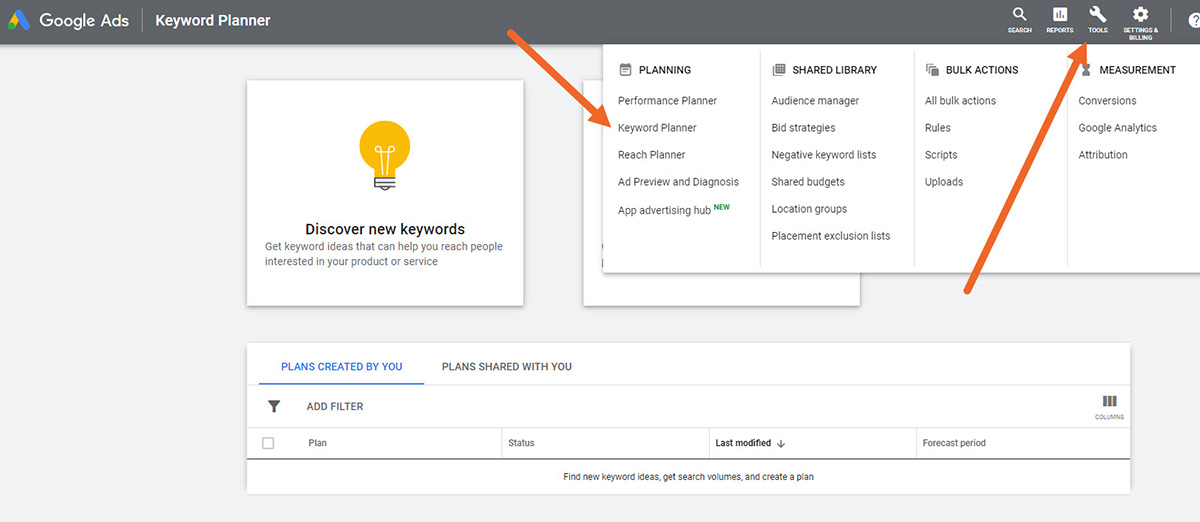Open the Search tool in top bar
Image resolution: width=1200 pixels, height=522 pixels.
click(1019, 20)
